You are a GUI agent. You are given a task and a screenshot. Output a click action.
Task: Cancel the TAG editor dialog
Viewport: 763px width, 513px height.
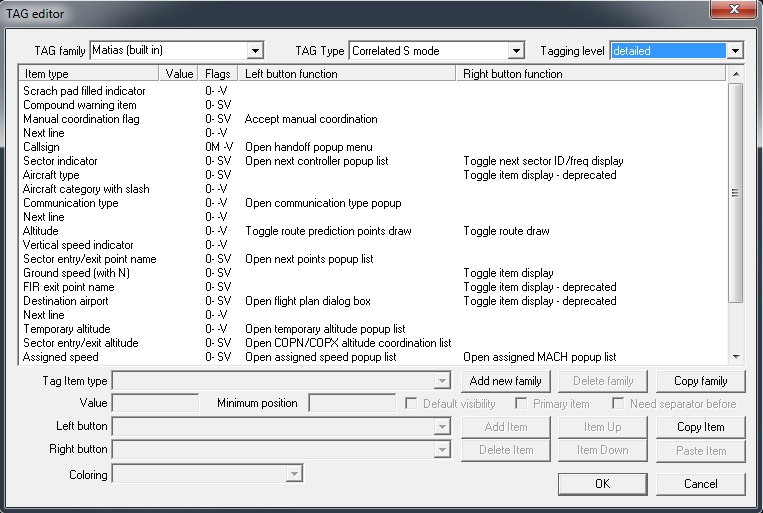(700, 484)
